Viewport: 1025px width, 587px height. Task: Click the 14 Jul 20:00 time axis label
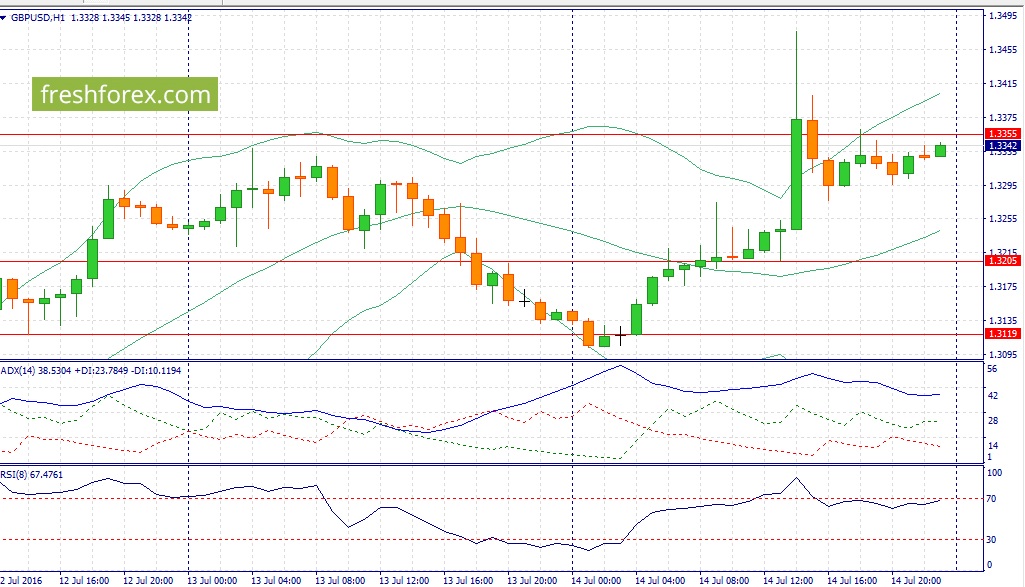click(916, 580)
